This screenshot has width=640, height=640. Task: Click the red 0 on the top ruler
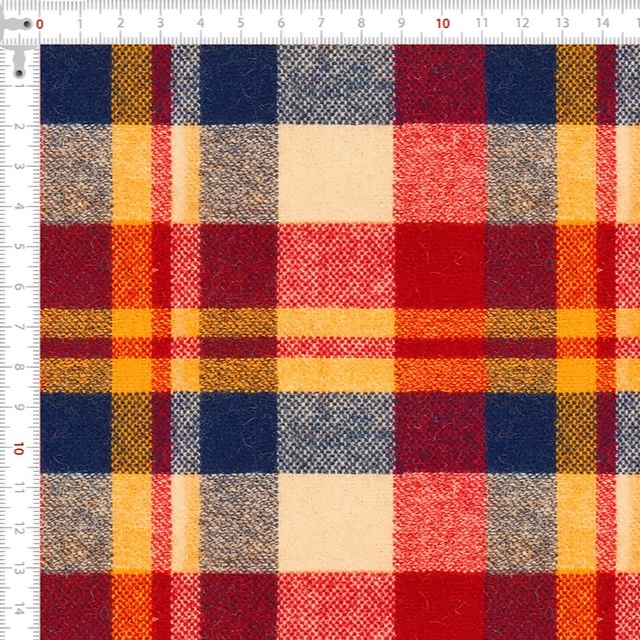point(40,23)
